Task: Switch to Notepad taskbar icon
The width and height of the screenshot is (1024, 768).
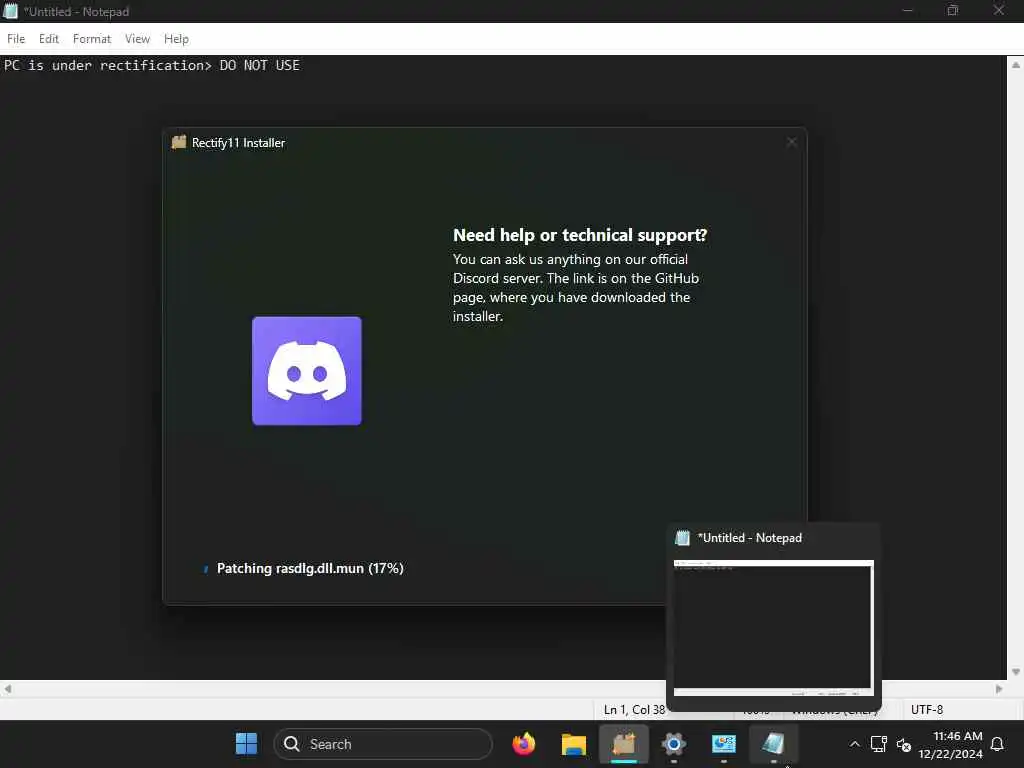Action: [x=773, y=744]
